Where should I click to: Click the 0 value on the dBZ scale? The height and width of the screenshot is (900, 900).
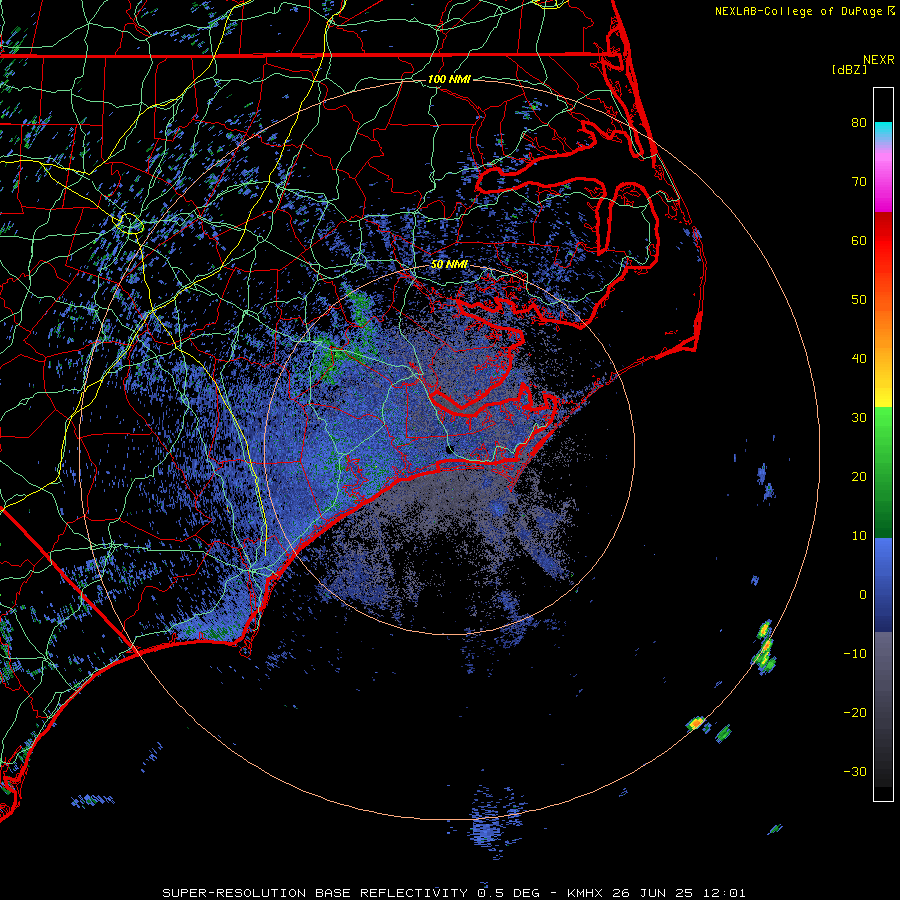click(863, 595)
